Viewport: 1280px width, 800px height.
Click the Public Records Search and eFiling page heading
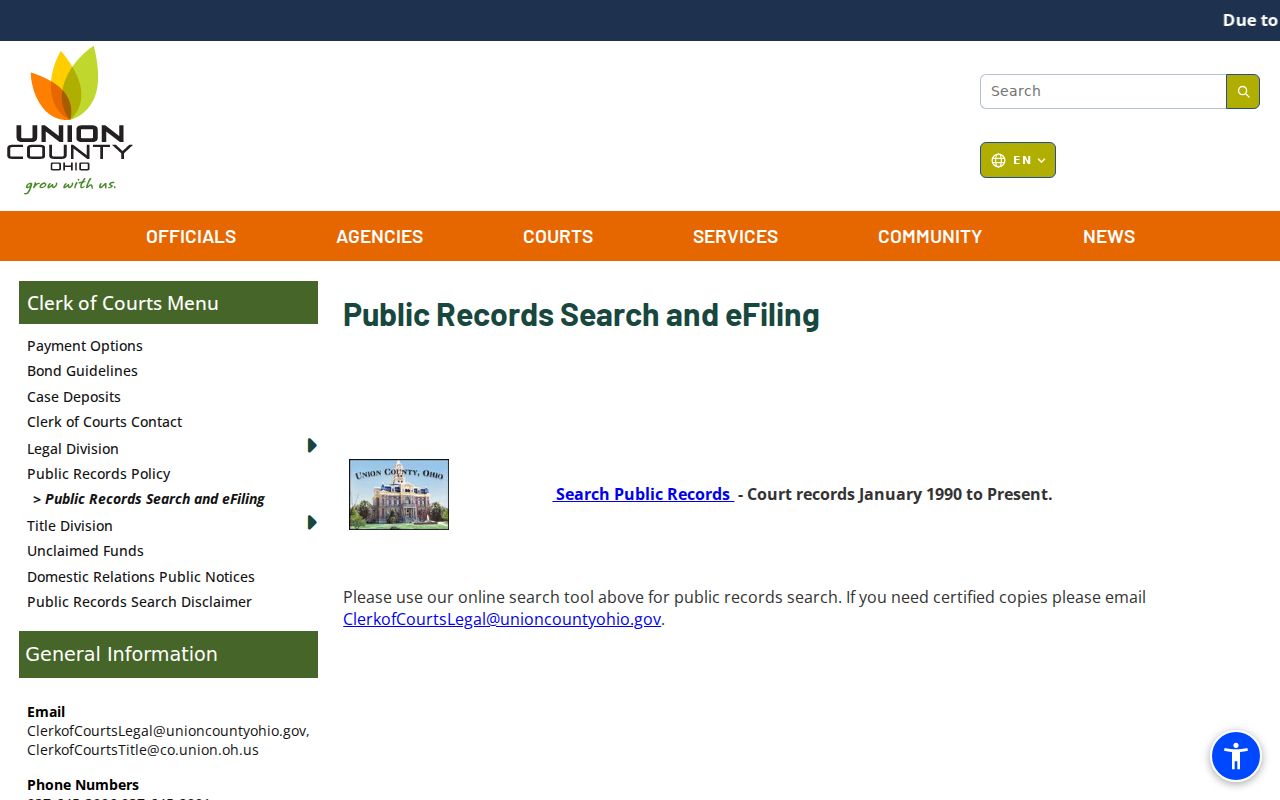click(581, 315)
